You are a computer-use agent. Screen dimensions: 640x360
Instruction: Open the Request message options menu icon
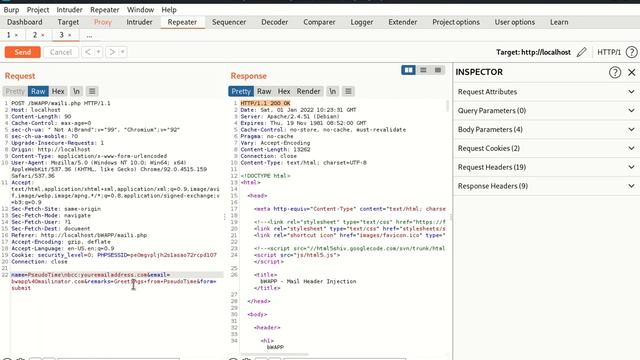(92, 91)
